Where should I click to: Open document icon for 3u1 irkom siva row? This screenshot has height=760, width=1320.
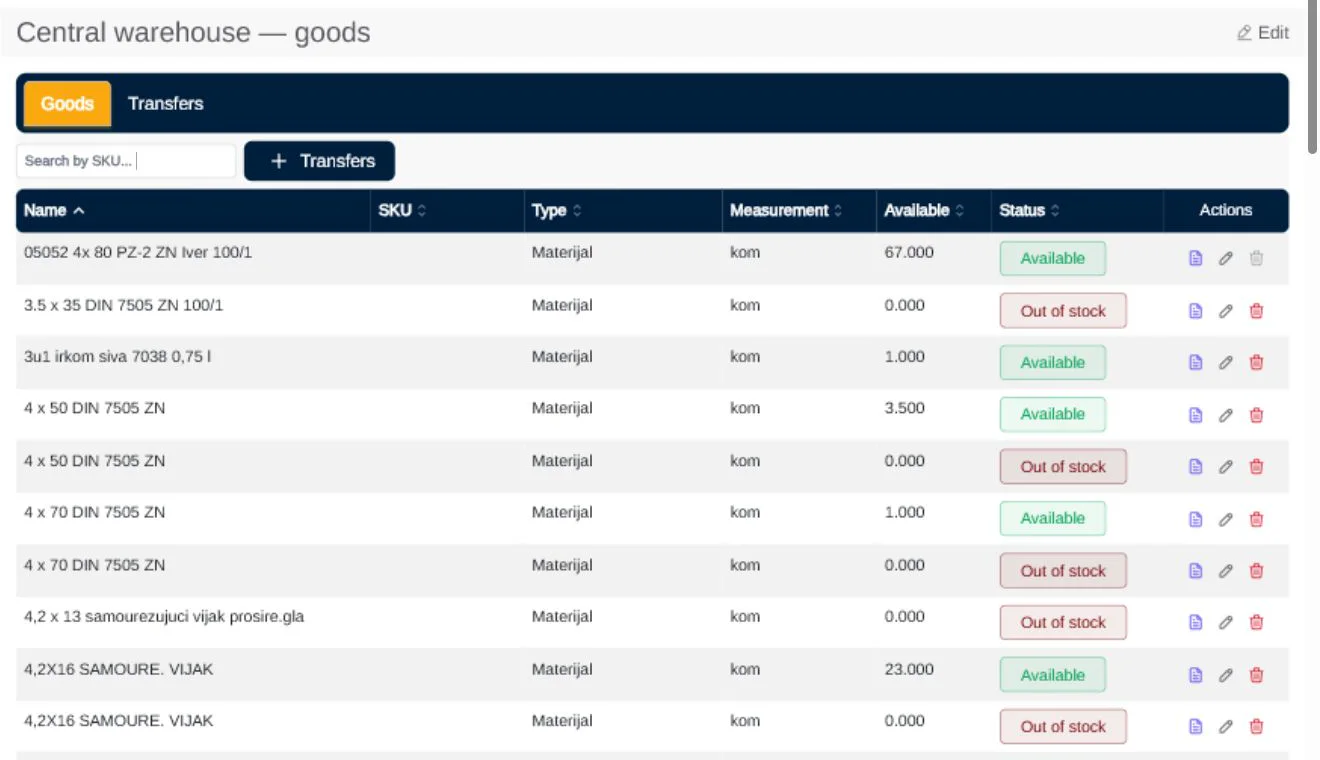coord(1195,362)
